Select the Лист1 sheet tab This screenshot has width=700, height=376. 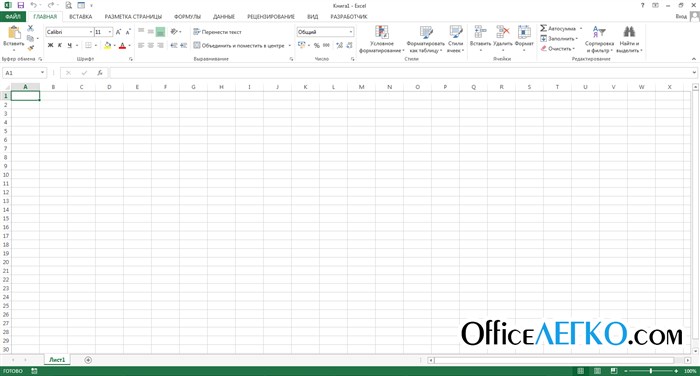(x=57, y=360)
